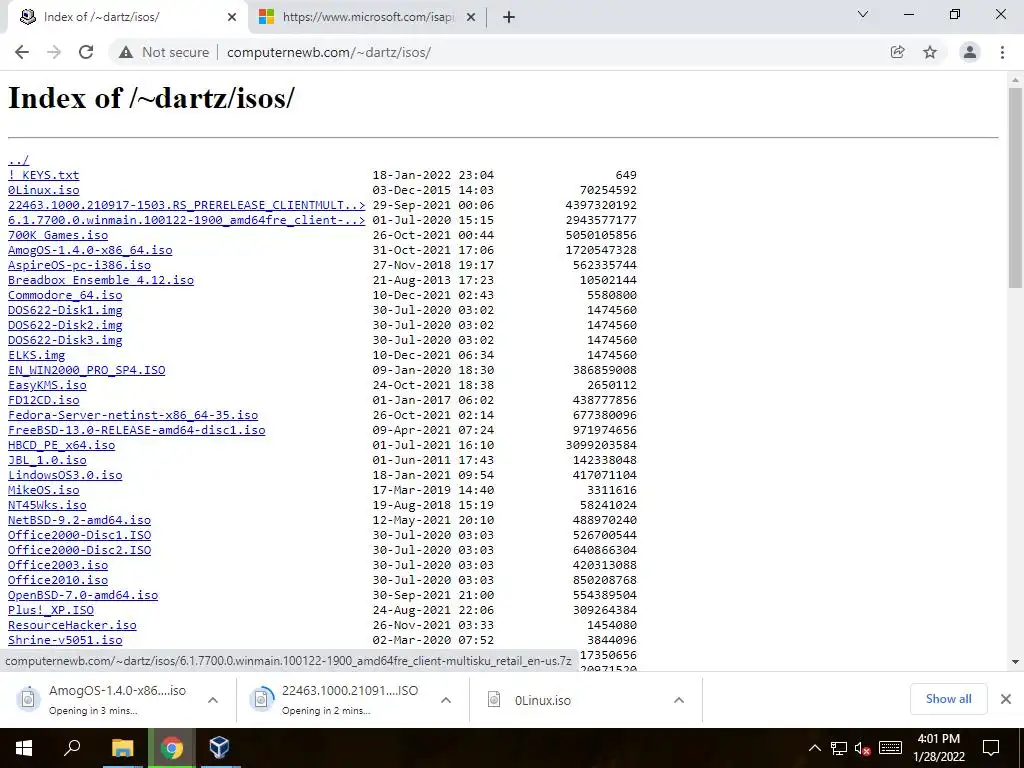Share this page using the share icon
Screen dimensions: 1024x768
897,52
